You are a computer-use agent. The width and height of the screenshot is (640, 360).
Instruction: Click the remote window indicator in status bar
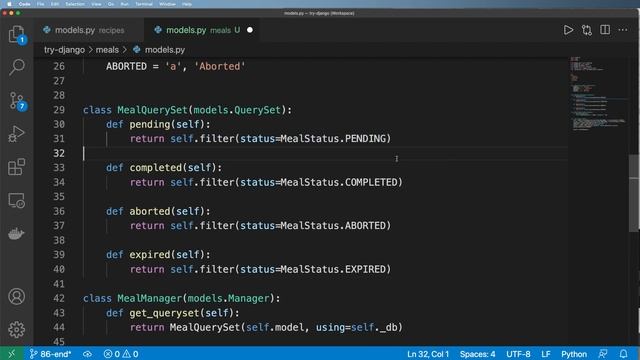pyautogui.click(x=11, y=354)
